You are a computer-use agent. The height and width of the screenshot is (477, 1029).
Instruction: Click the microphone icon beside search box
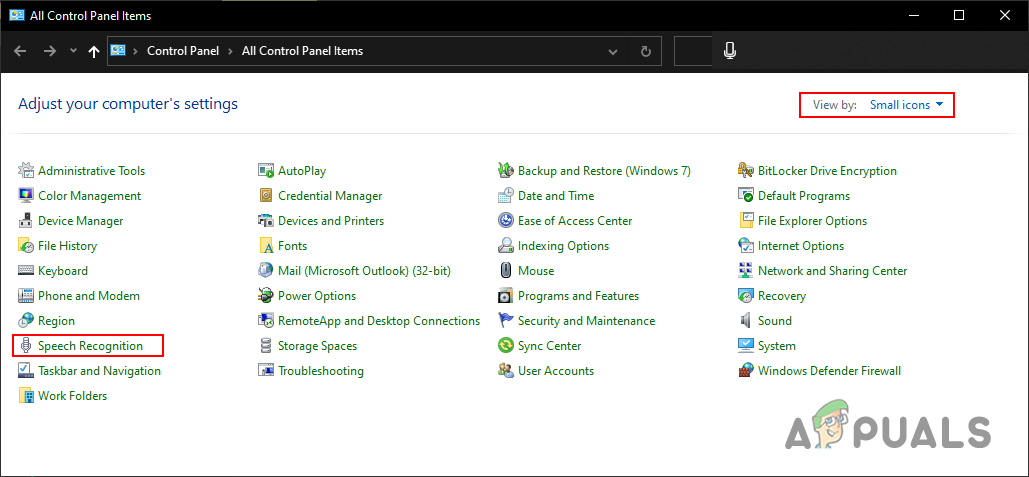(x=730, y=51)
